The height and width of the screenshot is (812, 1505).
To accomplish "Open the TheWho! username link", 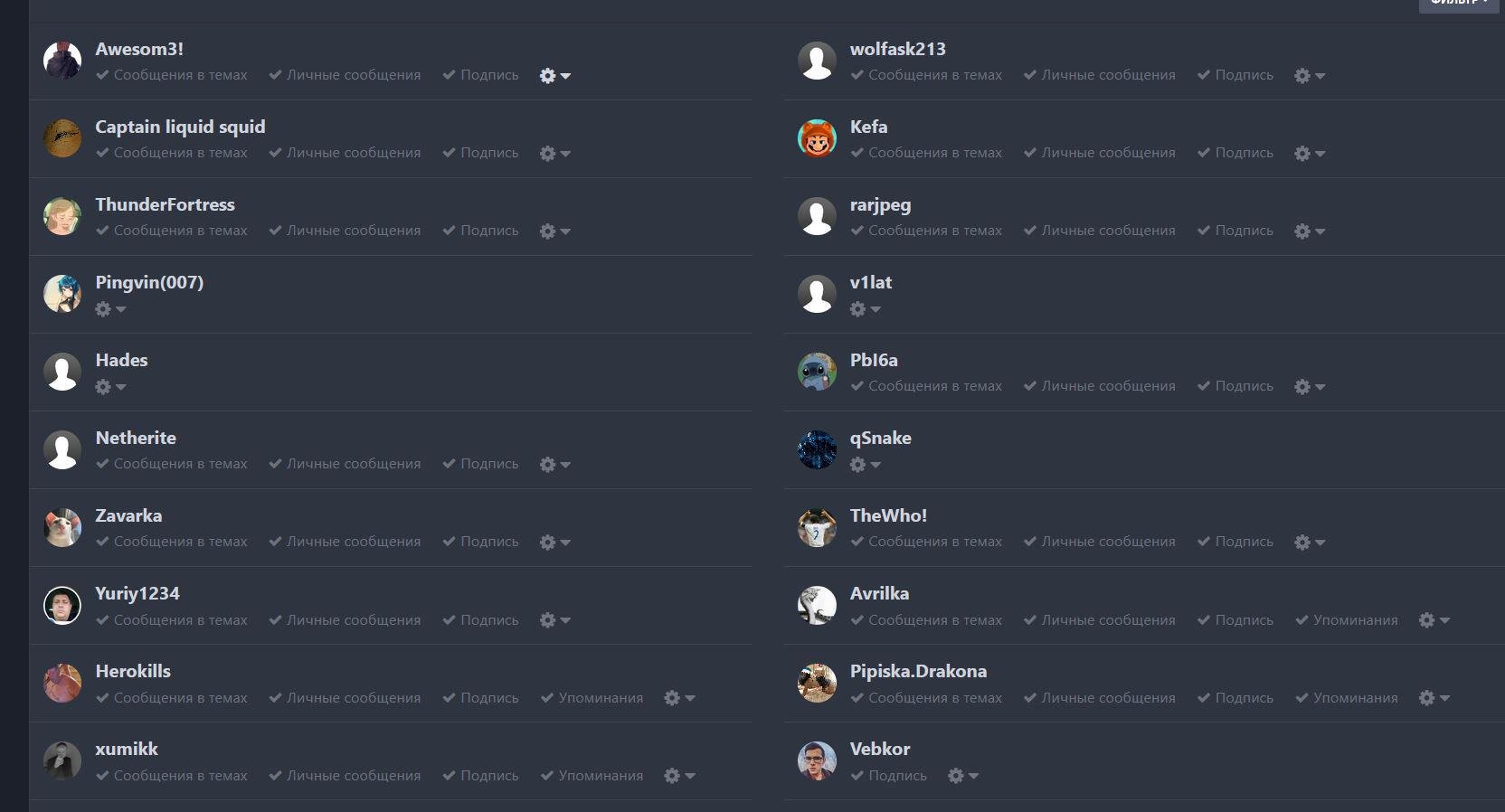I will 888,515.
